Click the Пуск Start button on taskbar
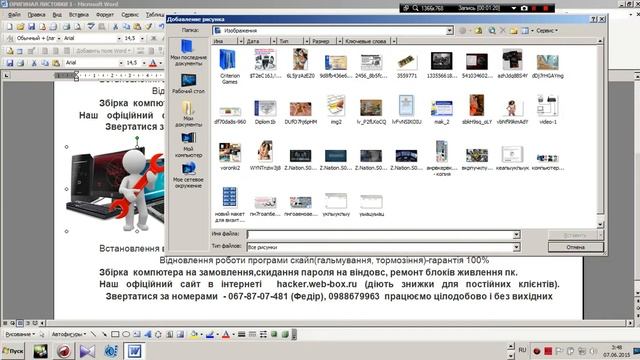The width and height of the screenshot is (640, 360). [x=13, y=351]
